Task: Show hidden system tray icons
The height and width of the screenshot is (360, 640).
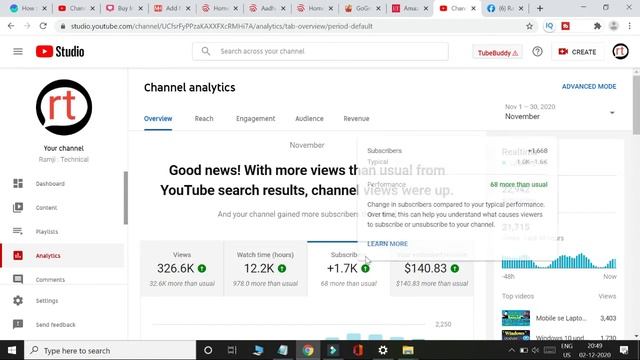Action: (511, 350)
